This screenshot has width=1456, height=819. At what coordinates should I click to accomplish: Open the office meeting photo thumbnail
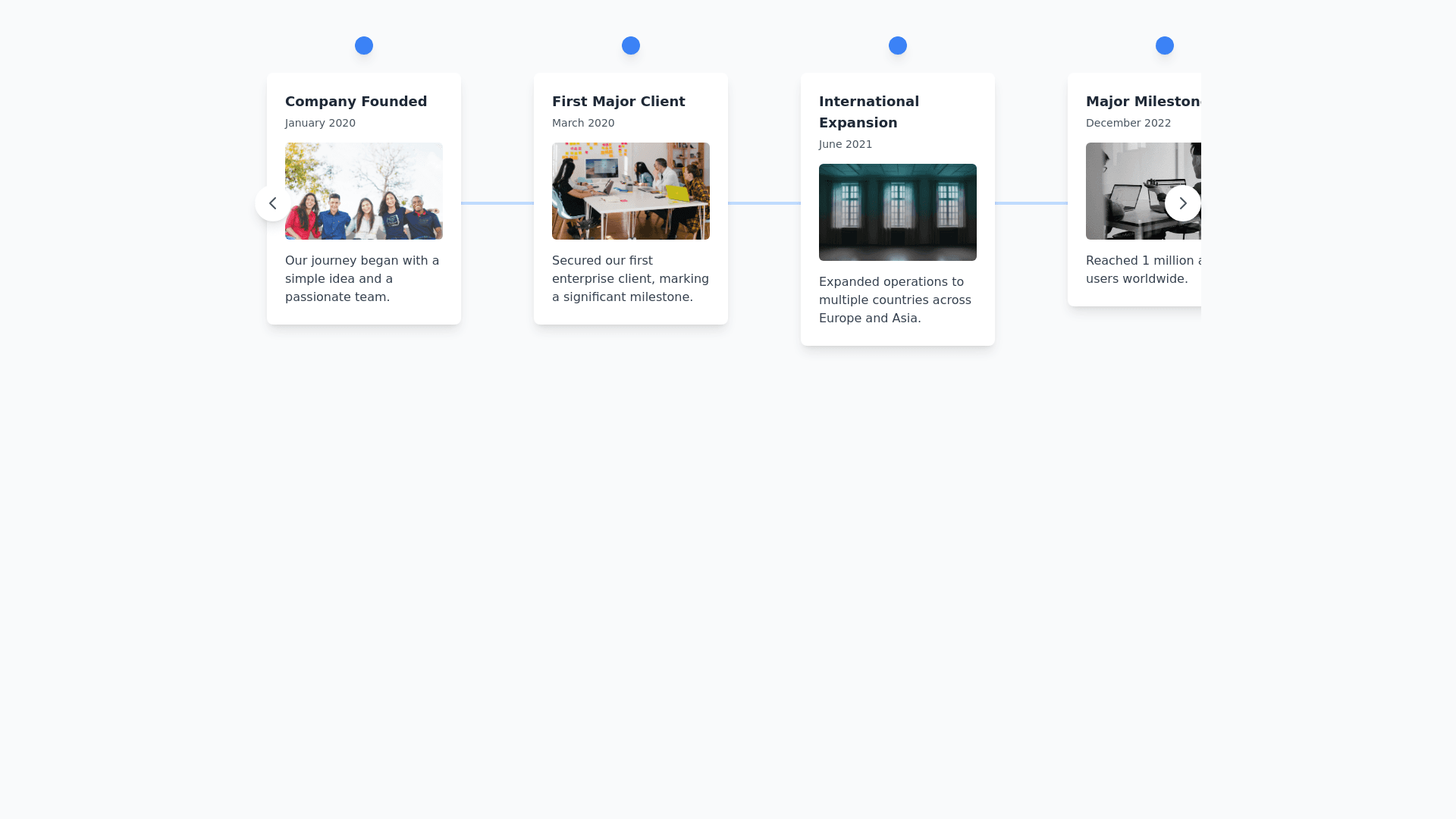[x=631, y=191]
